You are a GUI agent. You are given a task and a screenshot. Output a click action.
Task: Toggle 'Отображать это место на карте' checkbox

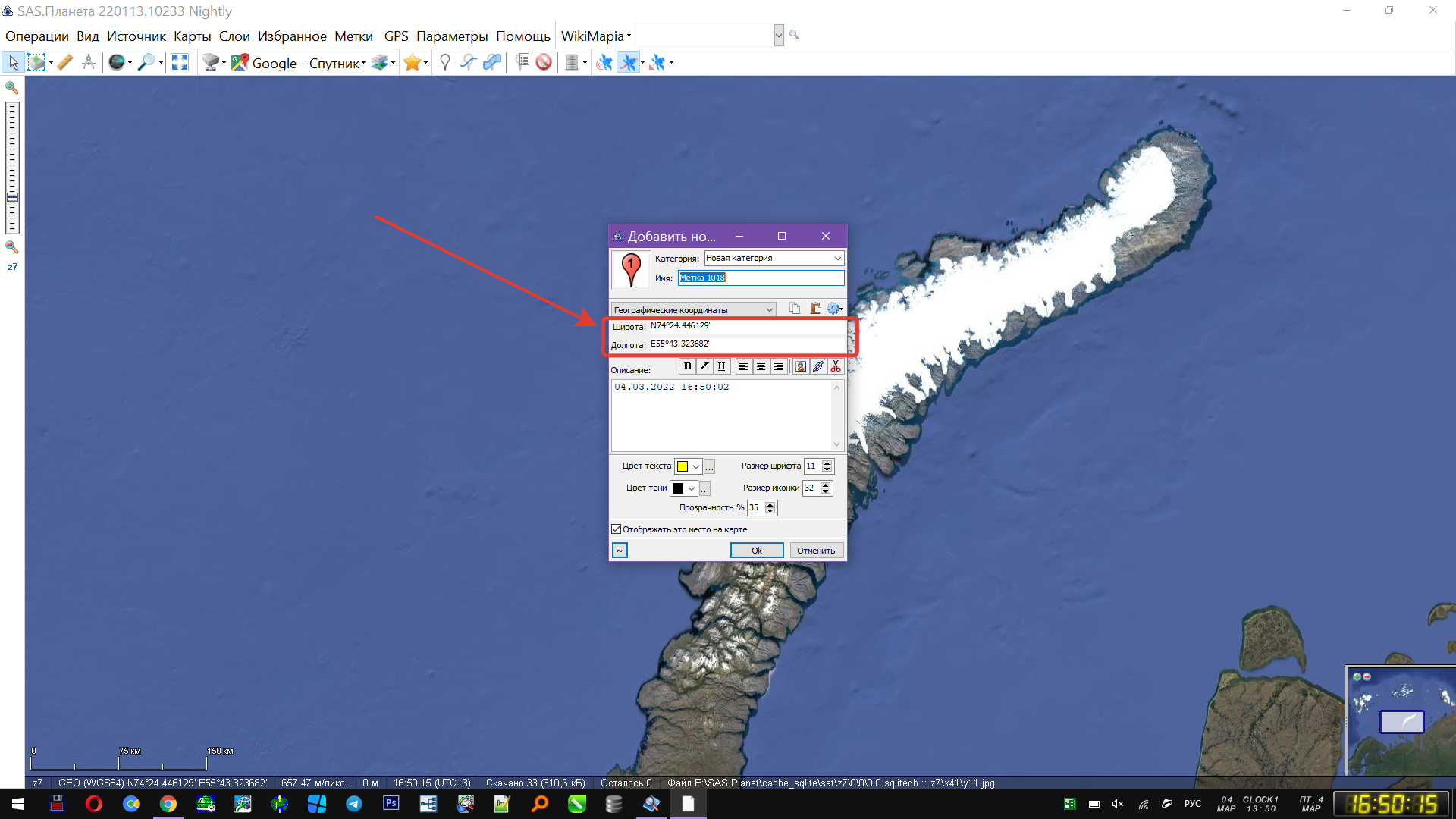point(617,529)
